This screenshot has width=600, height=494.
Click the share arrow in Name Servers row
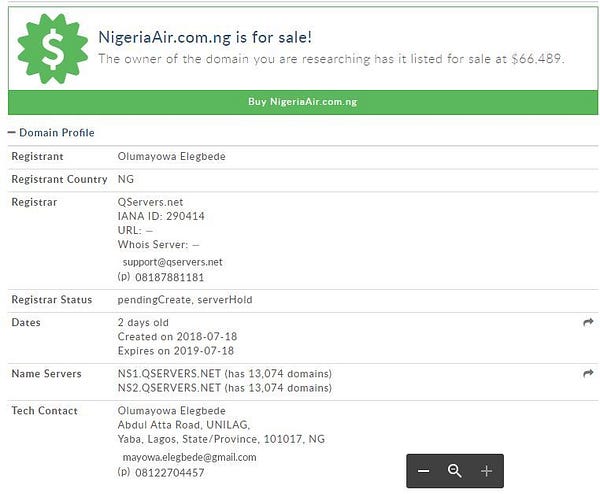588,373
